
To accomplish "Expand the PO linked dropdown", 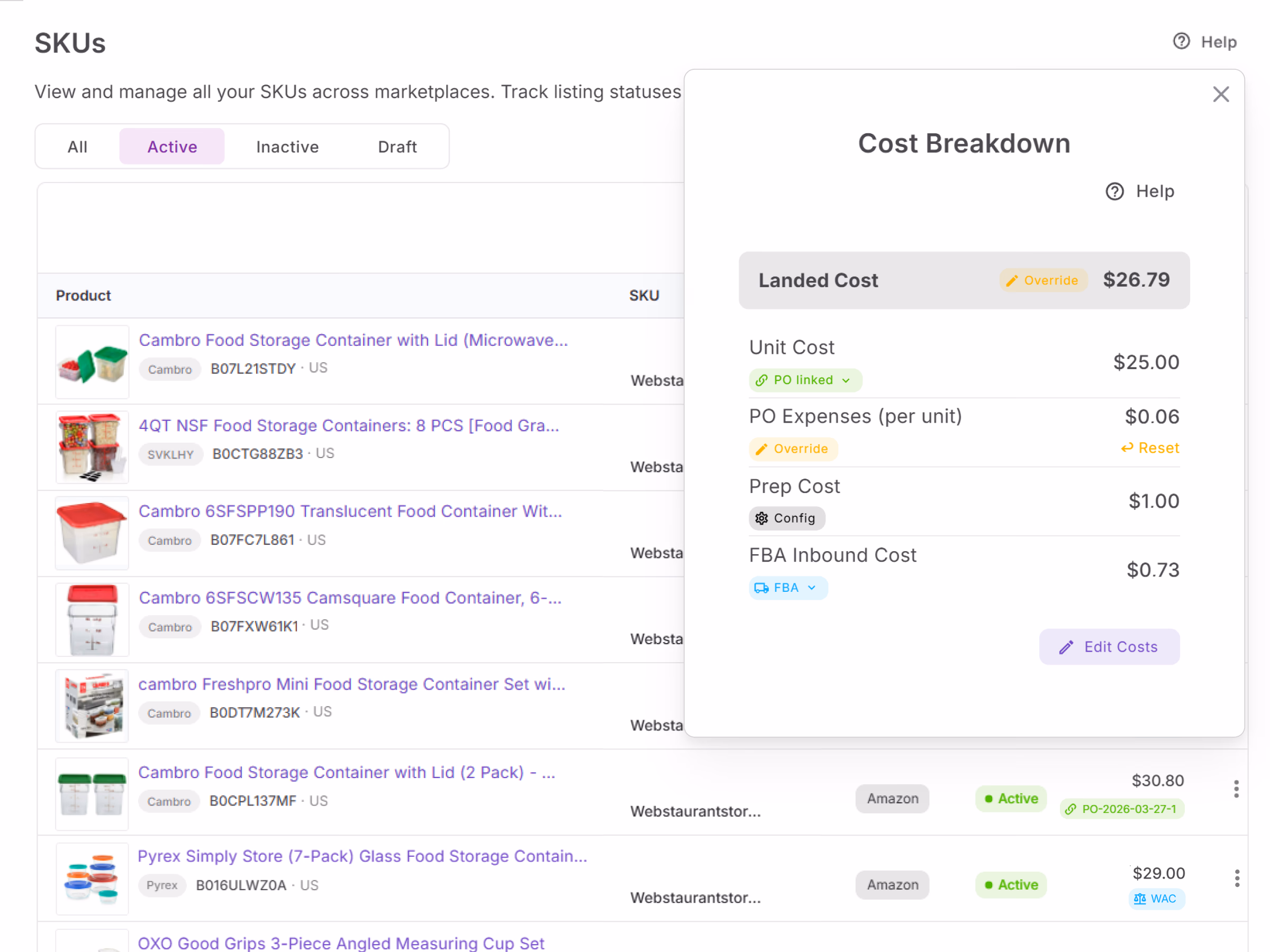I will [x=805, y=380].
